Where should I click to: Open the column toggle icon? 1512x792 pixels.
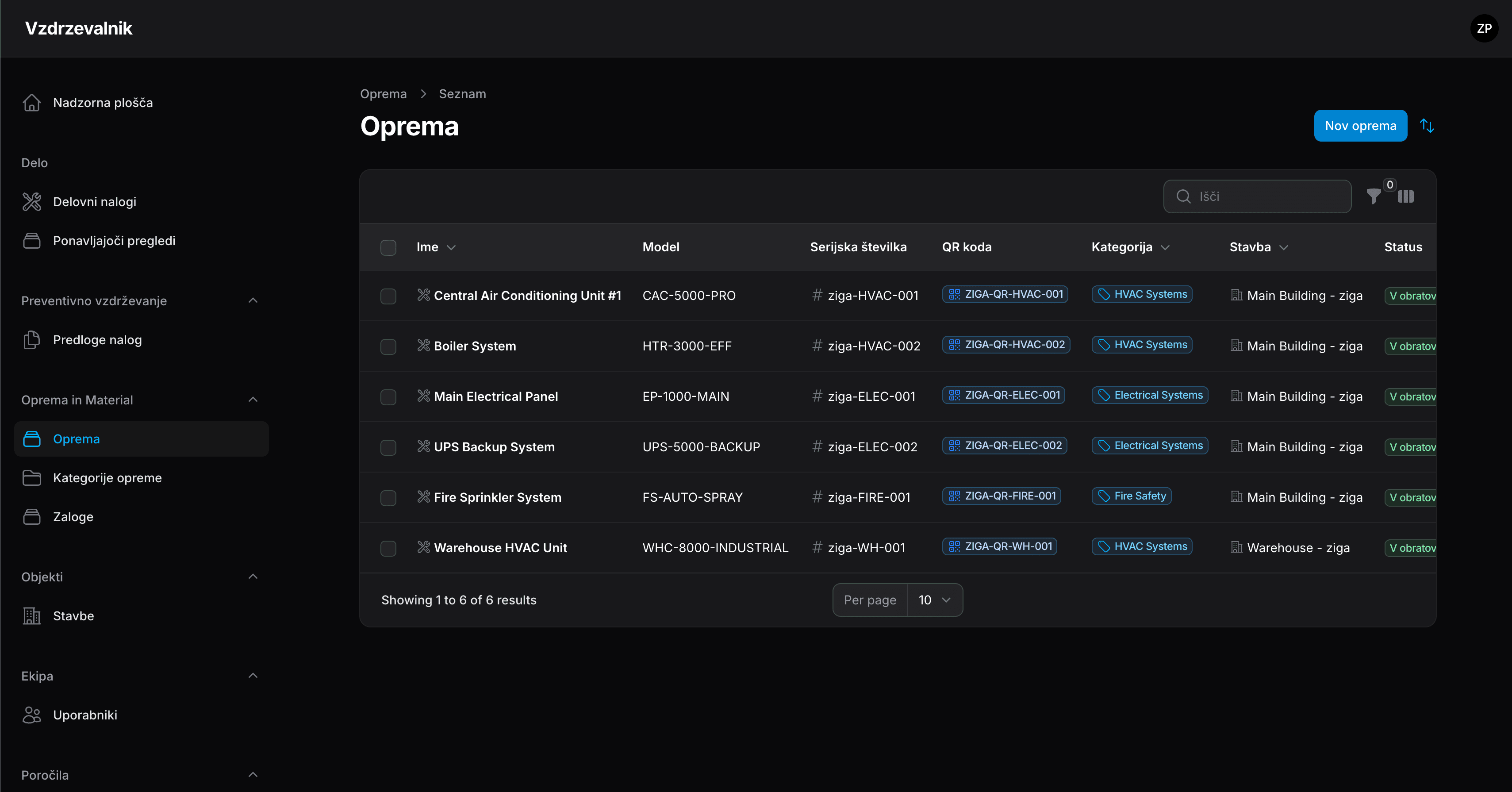[x=1406, y=197]
